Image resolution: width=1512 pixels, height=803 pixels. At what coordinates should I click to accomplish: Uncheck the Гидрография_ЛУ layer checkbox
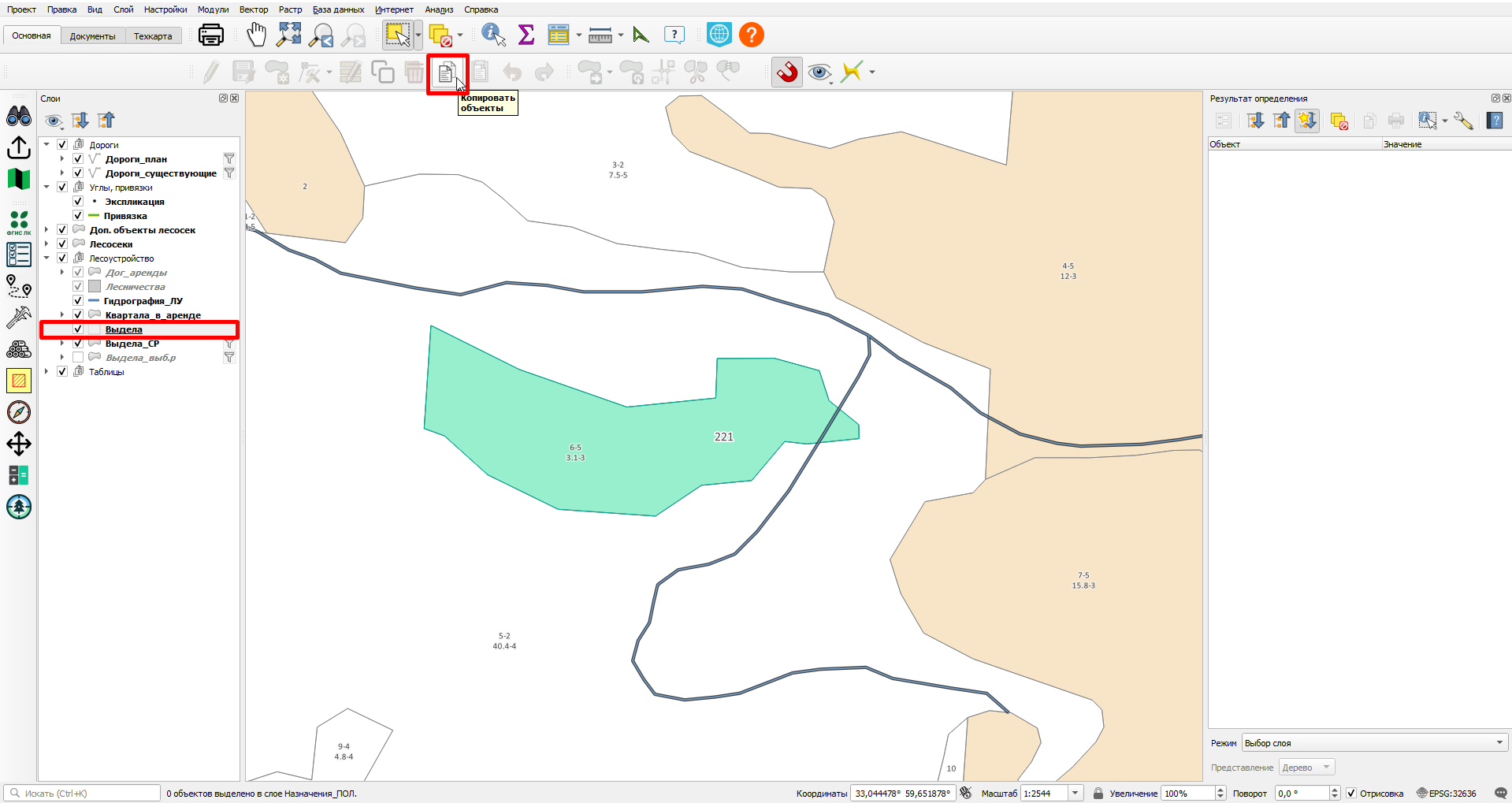[x=78, y=301]
